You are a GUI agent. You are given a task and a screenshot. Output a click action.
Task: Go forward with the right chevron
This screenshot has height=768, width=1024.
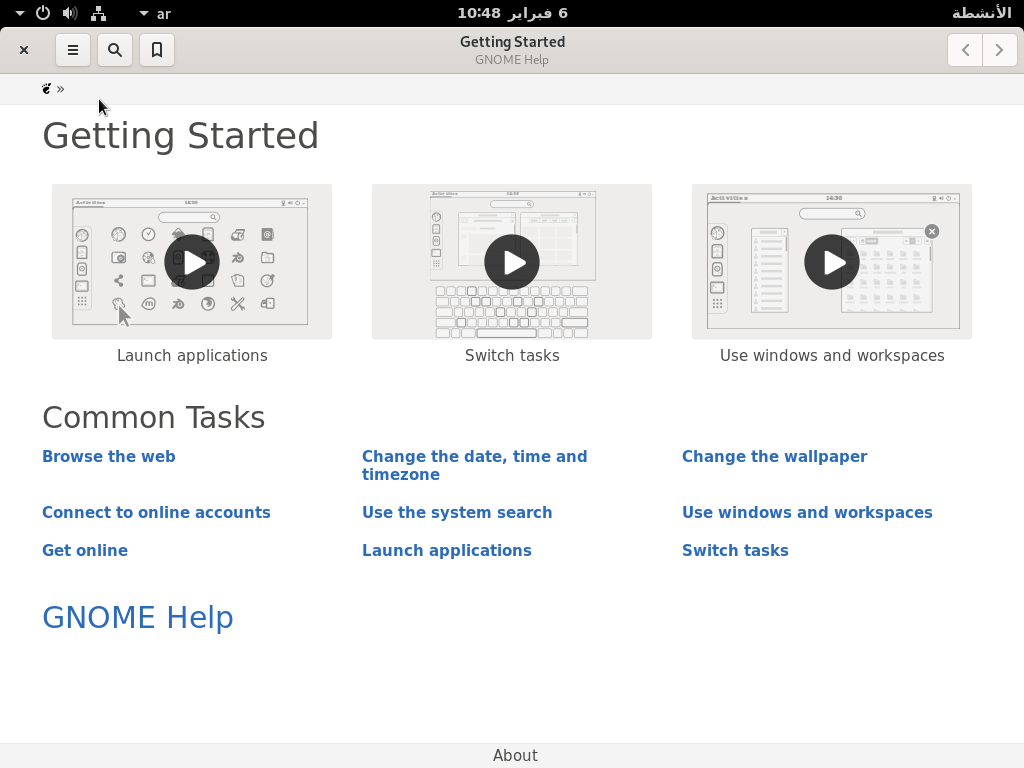click(999, 50)
